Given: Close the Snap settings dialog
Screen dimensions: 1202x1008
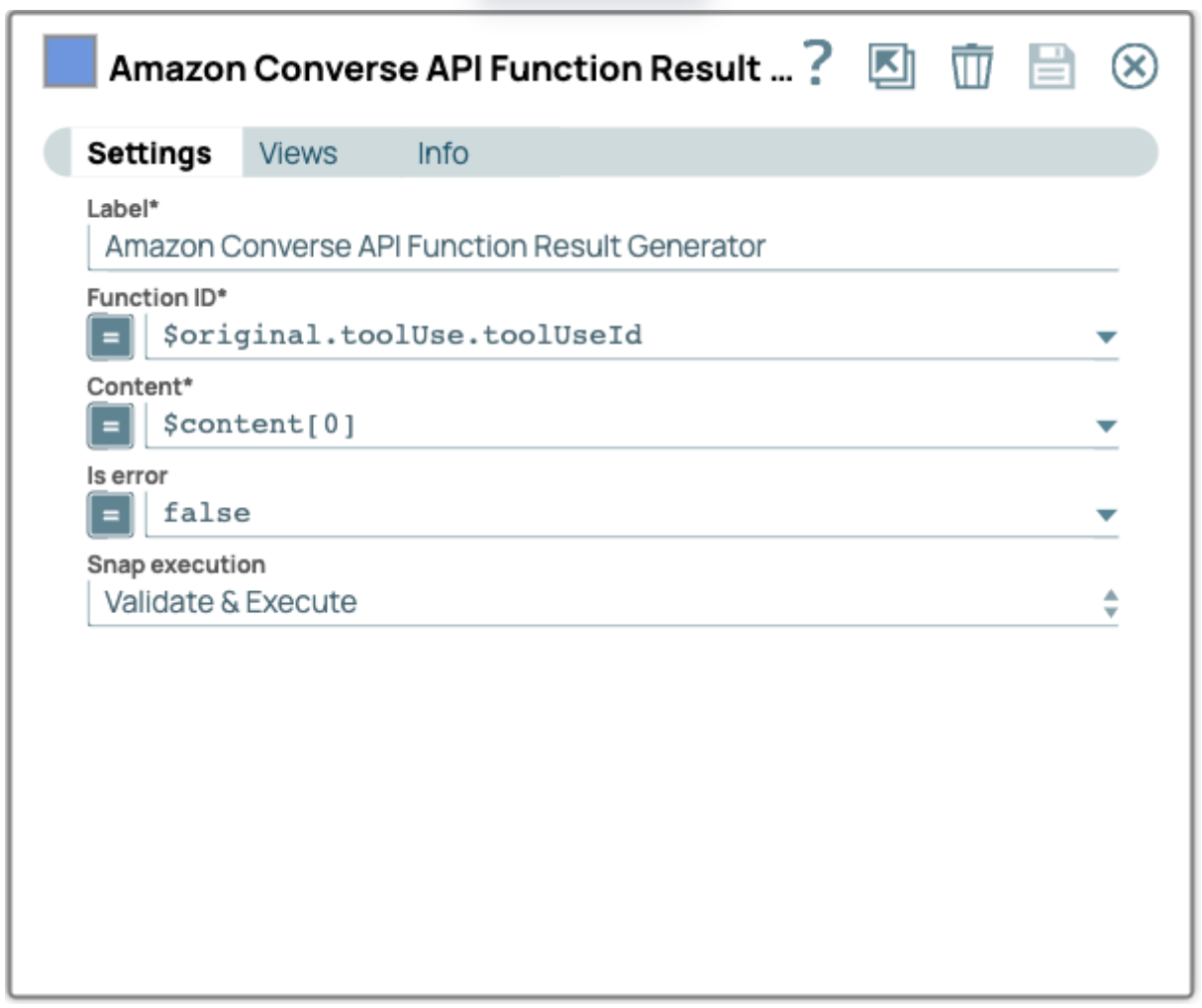Looking at the screenshot, I should point(1134,67).
